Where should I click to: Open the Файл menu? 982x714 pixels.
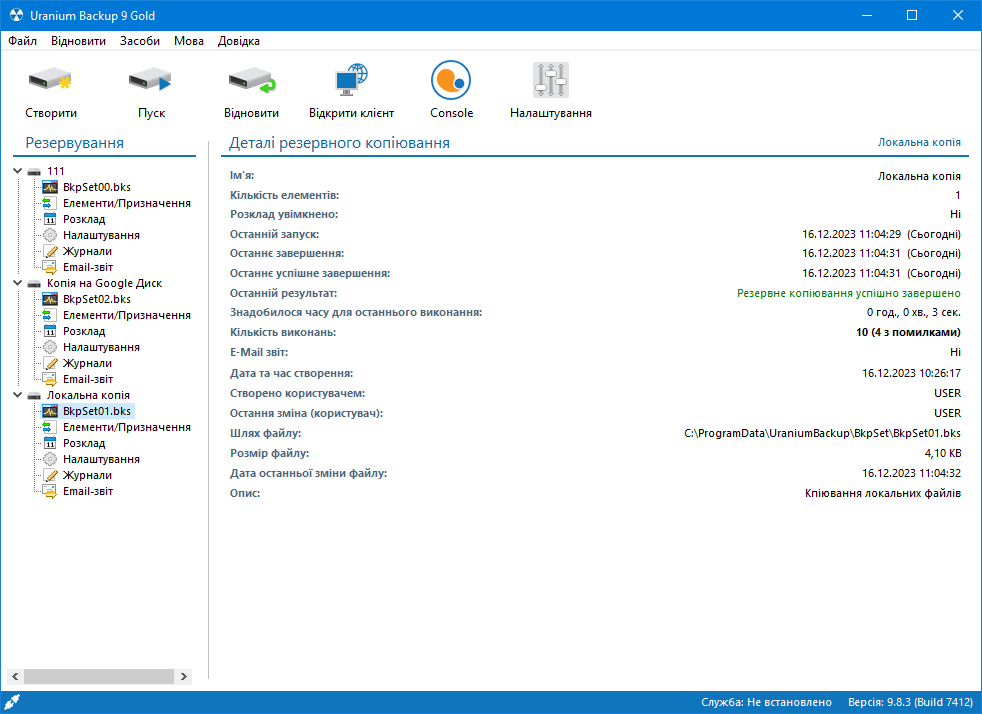click(x=23, y=41)
